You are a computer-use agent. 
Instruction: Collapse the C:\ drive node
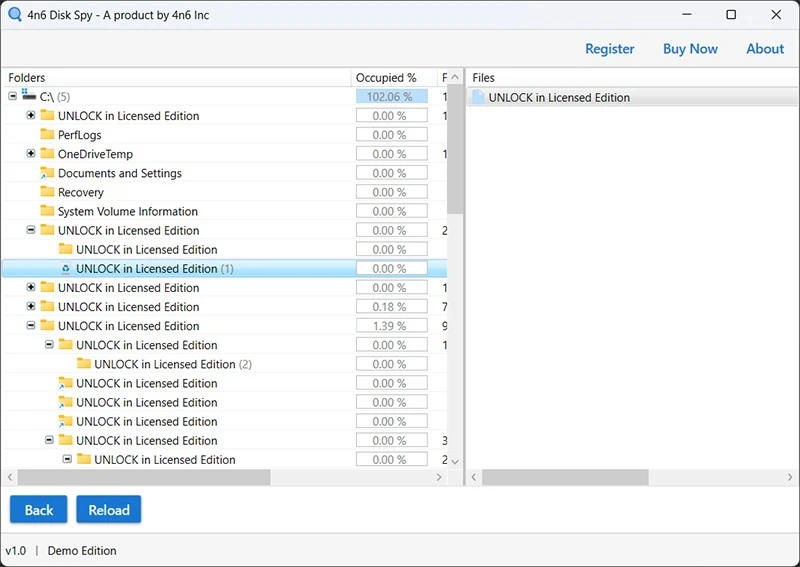pos(13,96)
